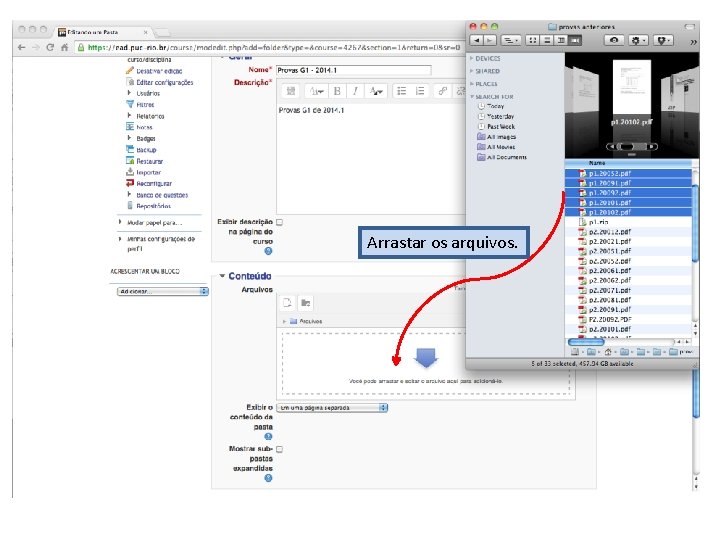This screenshot has height=540, width=720.
Task: Expand Usuários in the settings tree
Action: click(129, 93)
